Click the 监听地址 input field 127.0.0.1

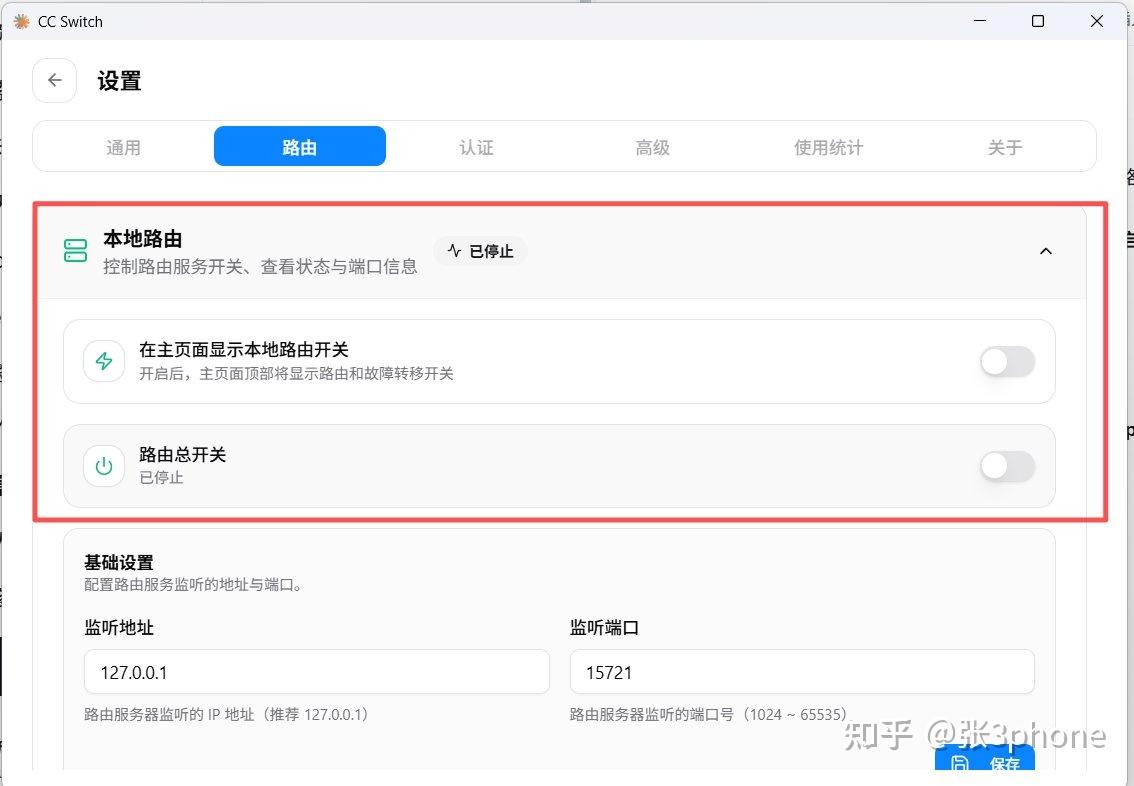[x=317, y=672]
